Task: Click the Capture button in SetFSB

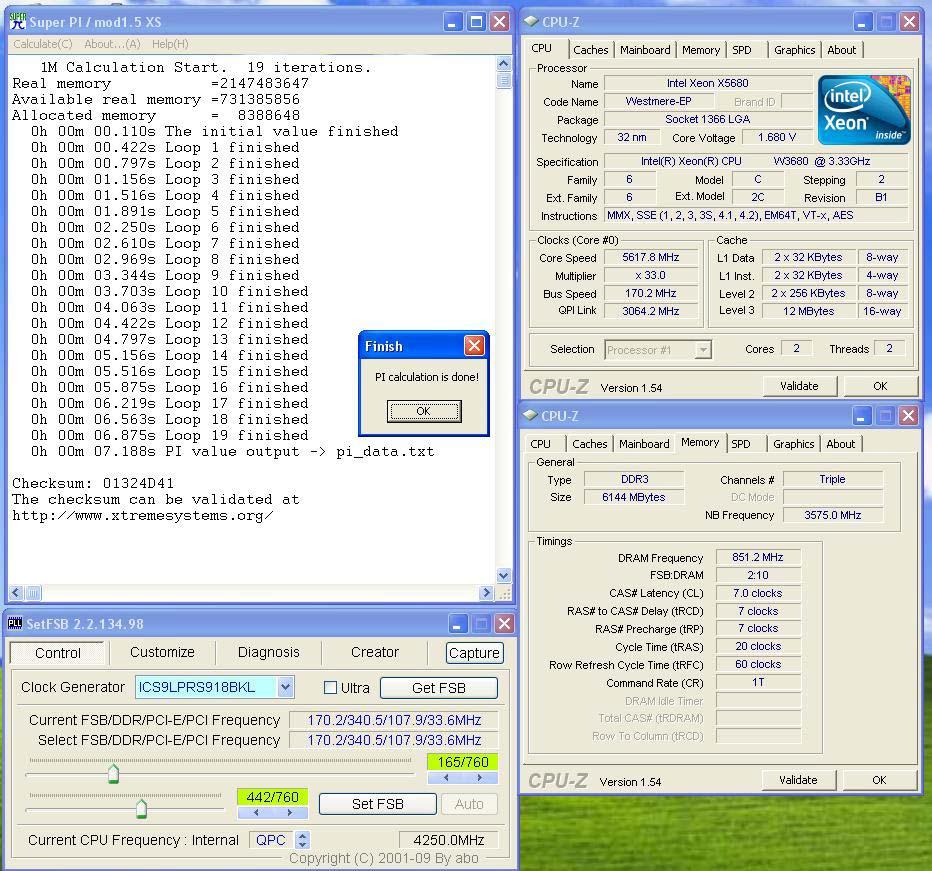Action: (474, 653)
